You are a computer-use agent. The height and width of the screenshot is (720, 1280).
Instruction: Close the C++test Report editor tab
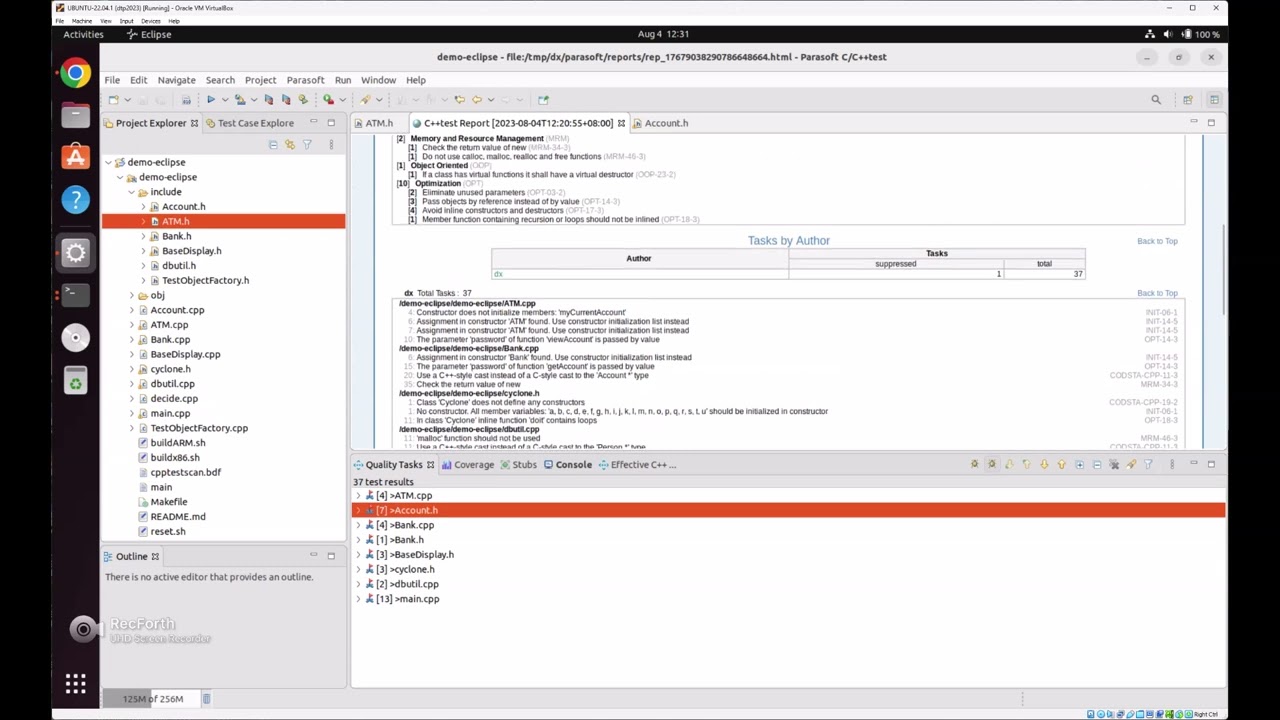coord(621,123)
